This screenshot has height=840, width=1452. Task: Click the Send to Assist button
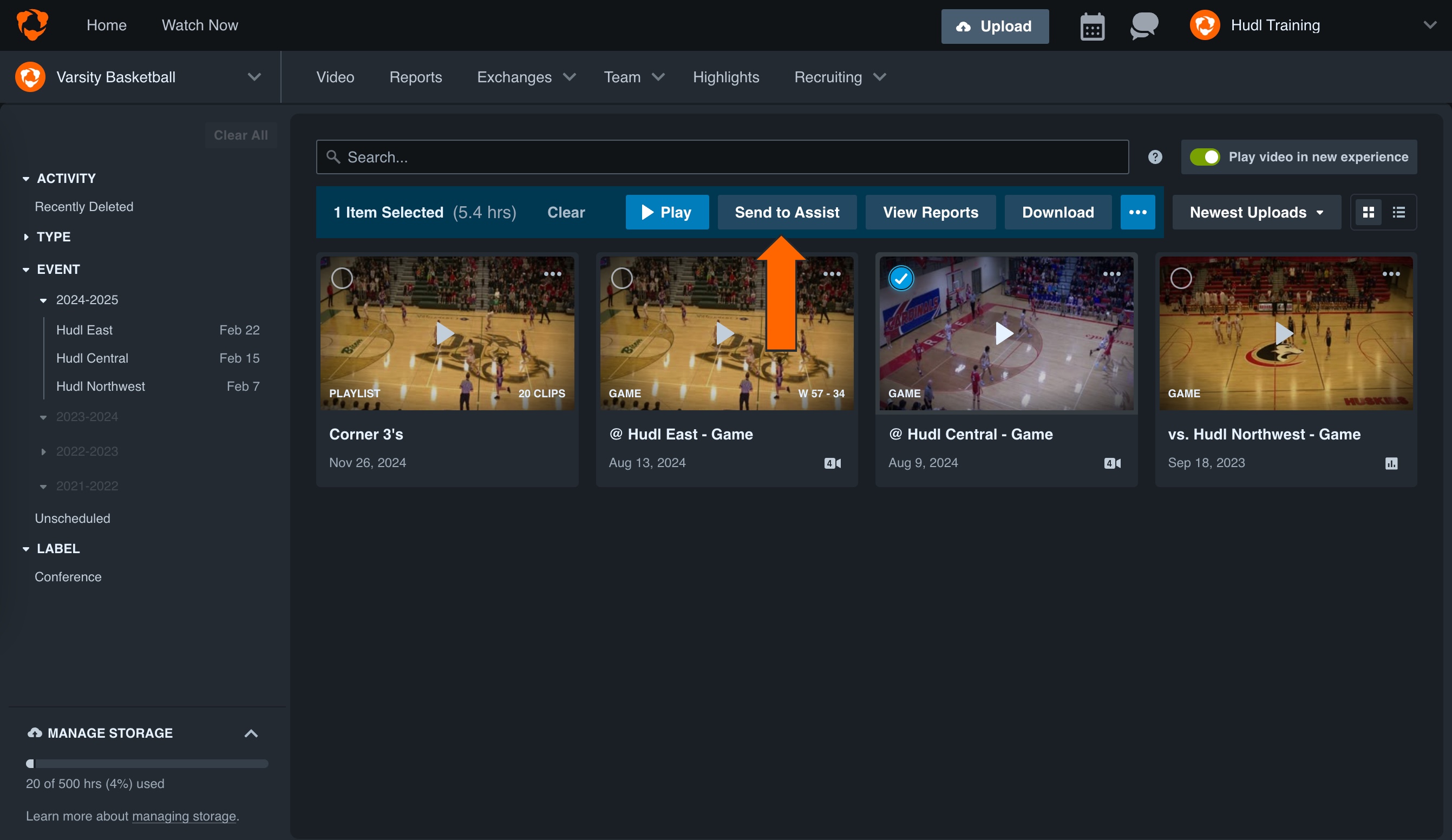pos(787,212)
